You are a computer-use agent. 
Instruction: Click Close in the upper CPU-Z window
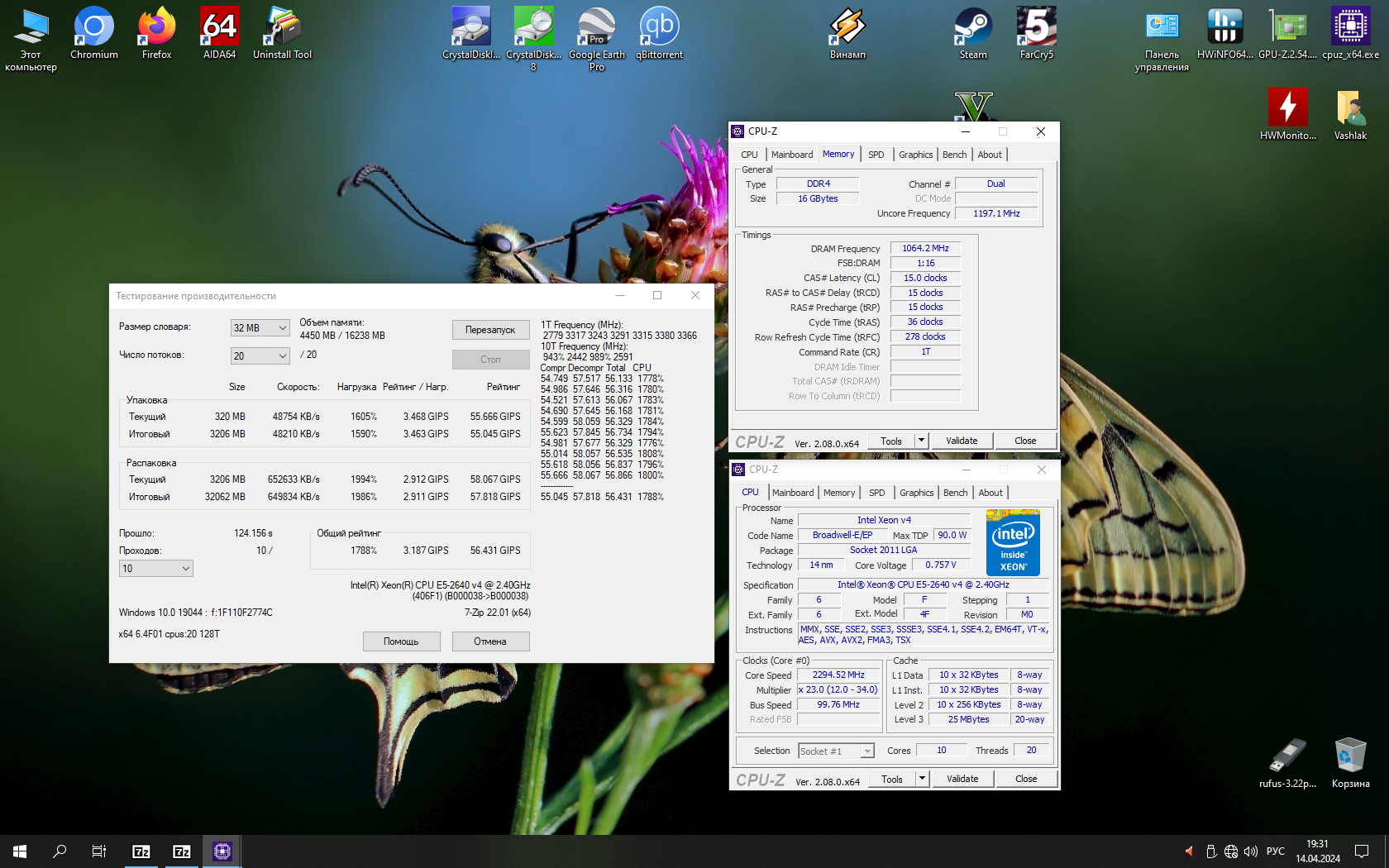click(1025, 441)
